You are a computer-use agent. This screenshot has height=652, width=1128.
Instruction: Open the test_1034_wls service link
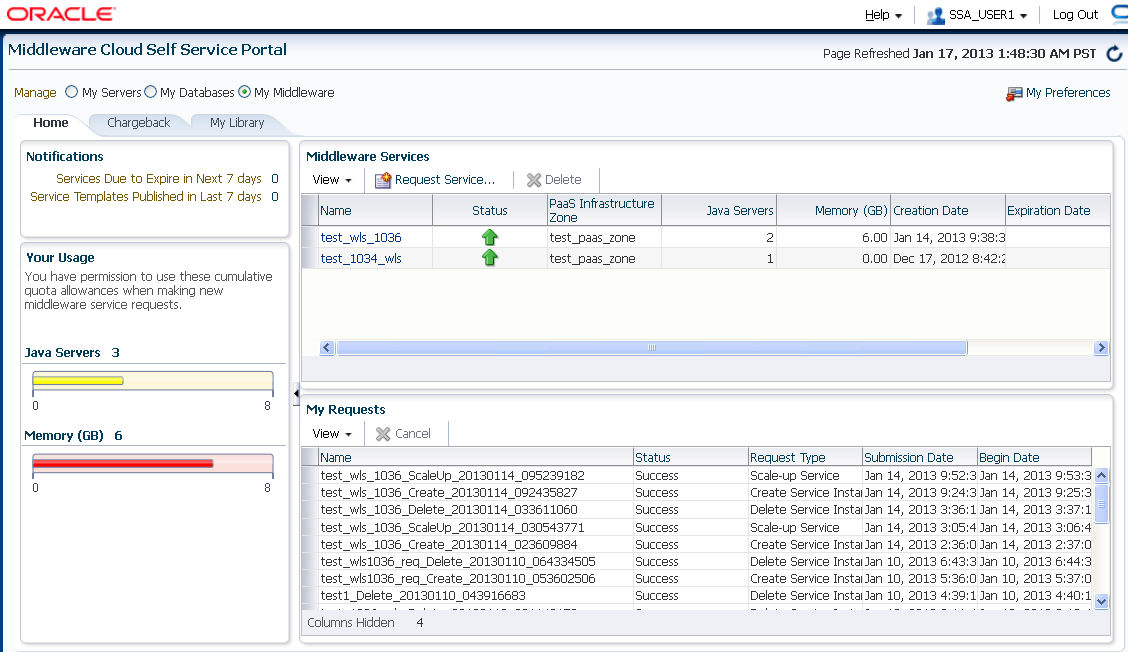[361, 258]
